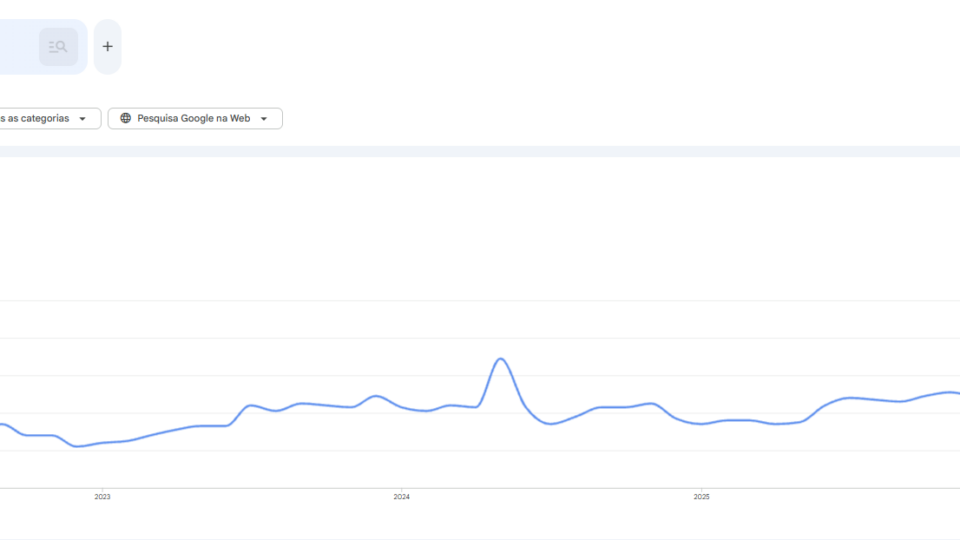Click the trend line's far right end
The image size is (960, 540).
point(956,393)
